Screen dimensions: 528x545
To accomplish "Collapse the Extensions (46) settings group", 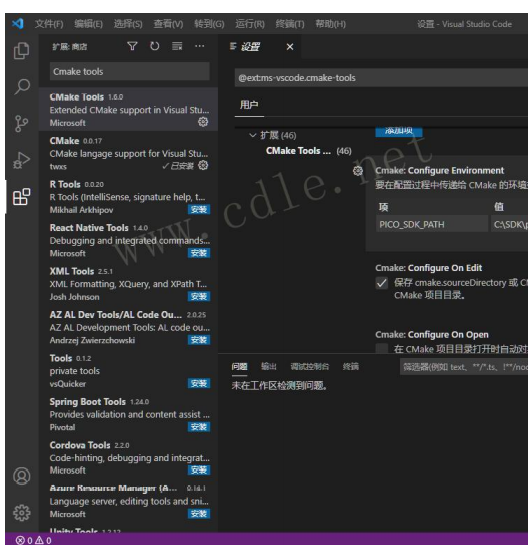I will click(x=253, y=135).
